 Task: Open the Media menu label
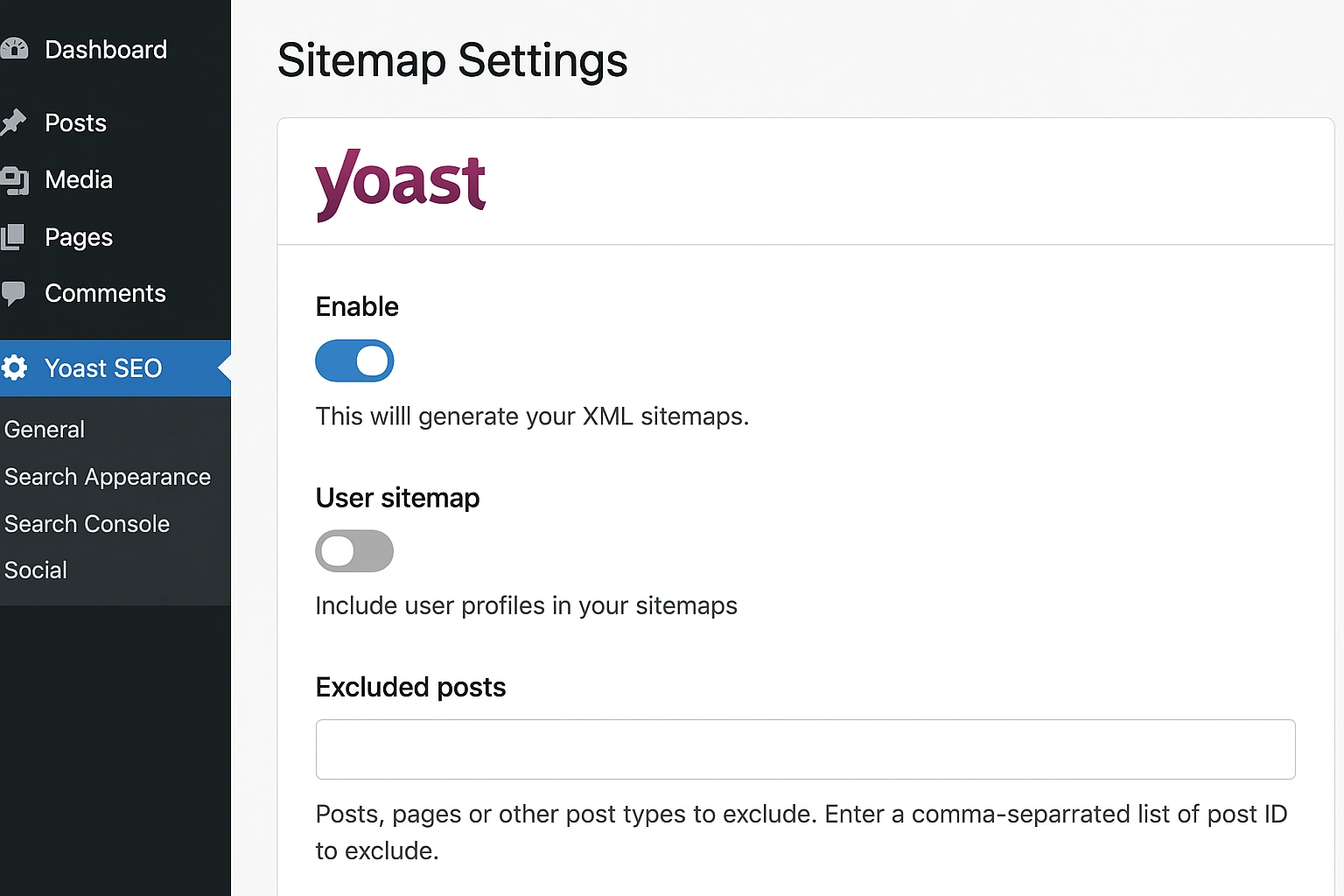[x=79, y=180]
